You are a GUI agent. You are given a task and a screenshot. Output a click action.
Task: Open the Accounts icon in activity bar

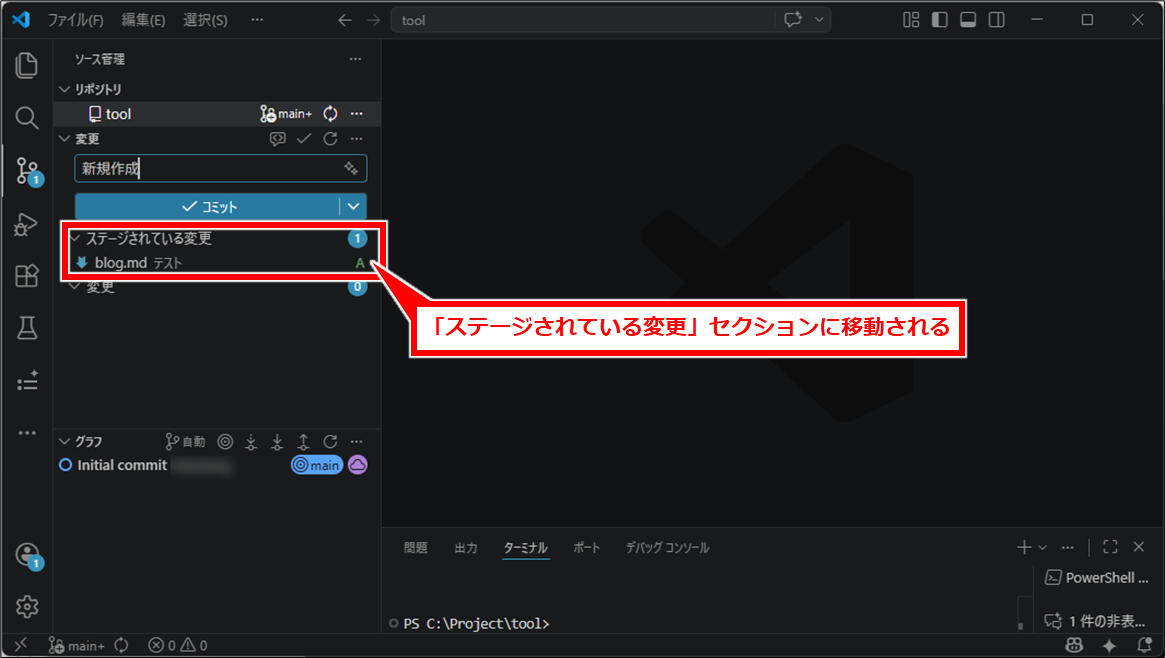point(27,555)
